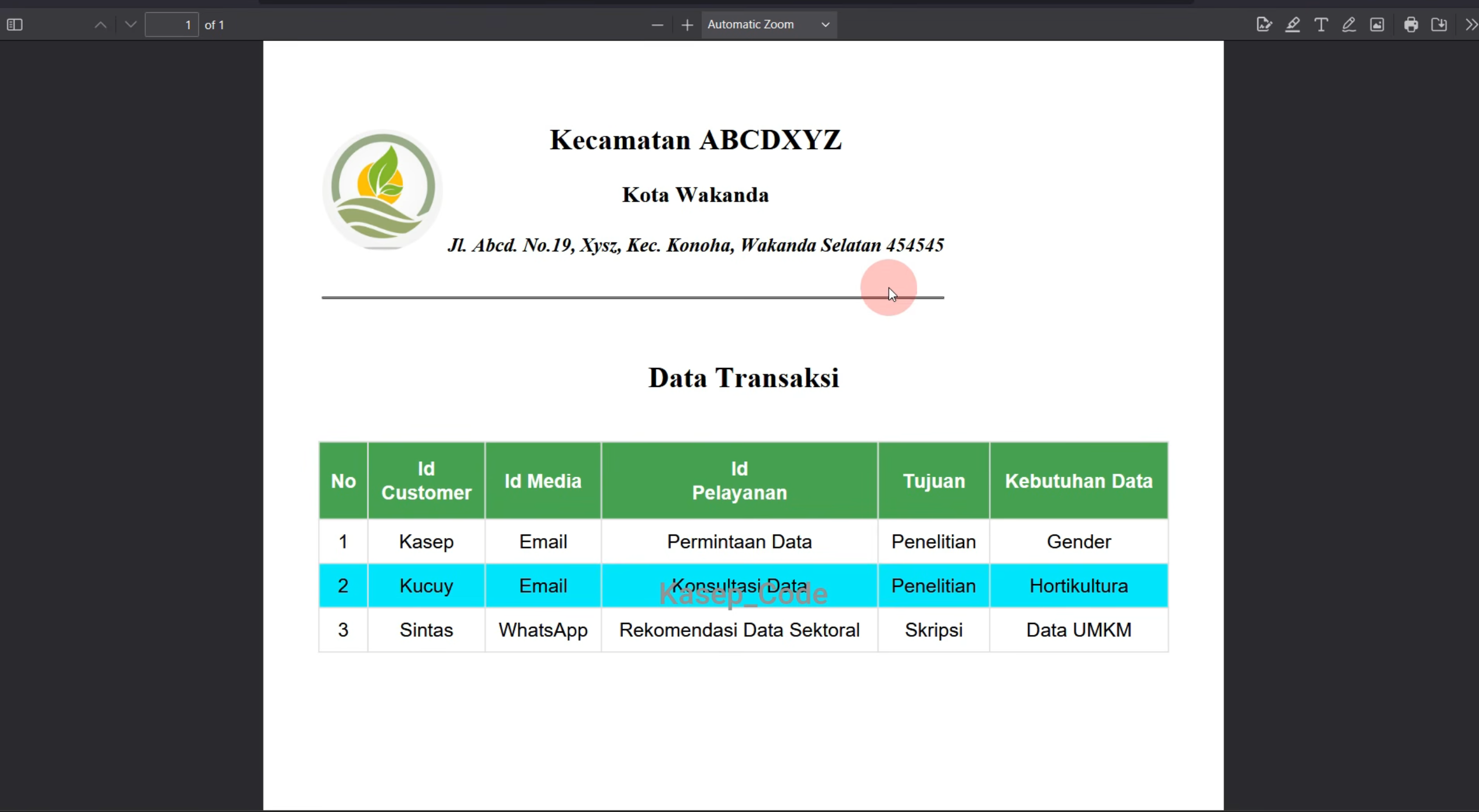Click the Data UMKM cell
Screen dimensions: 1479x812
1078,630
